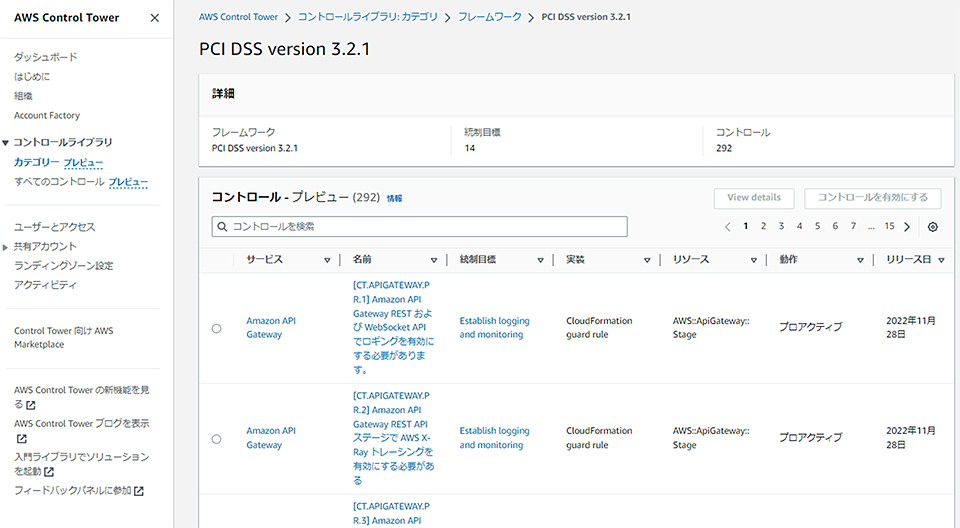
Task: Sort by 動作 column
Action: click(860, 260)
